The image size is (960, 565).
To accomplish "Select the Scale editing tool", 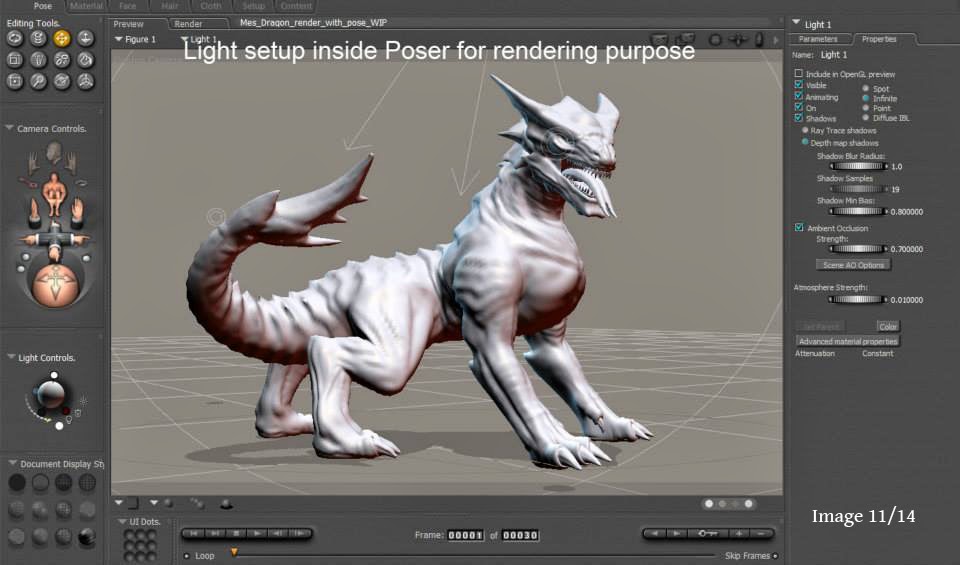I will click(x=15, y=60).
